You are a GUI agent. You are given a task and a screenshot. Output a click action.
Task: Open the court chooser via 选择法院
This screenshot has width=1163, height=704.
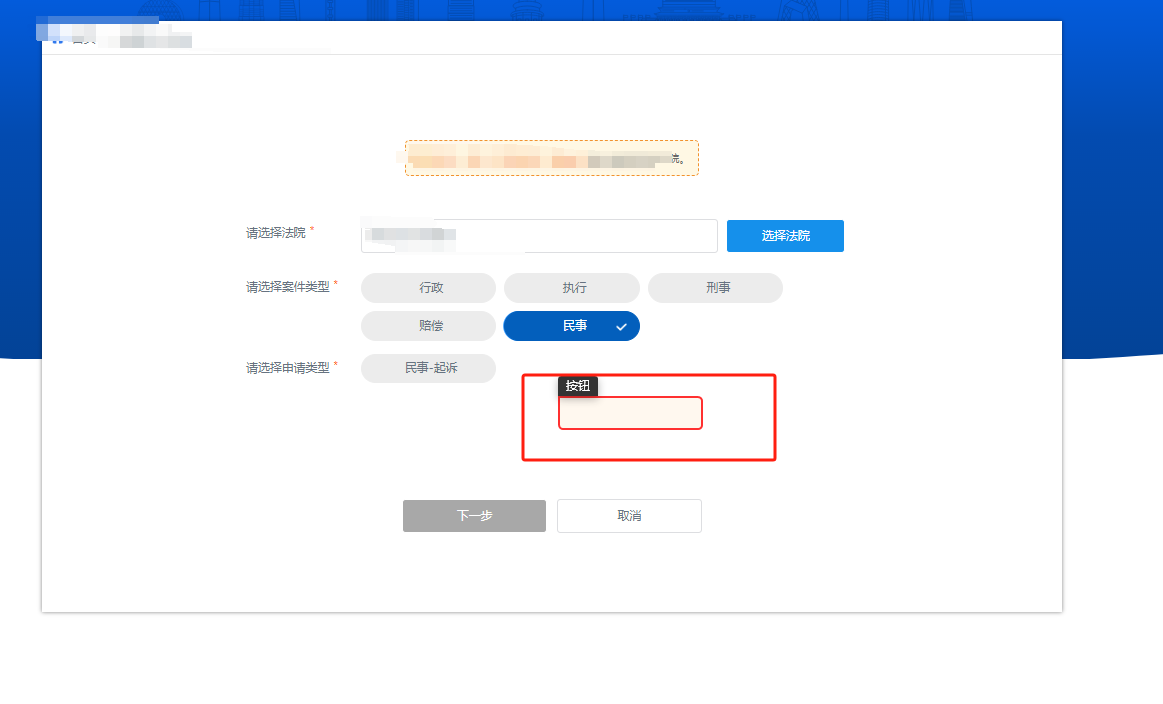[x=785, y=236]
